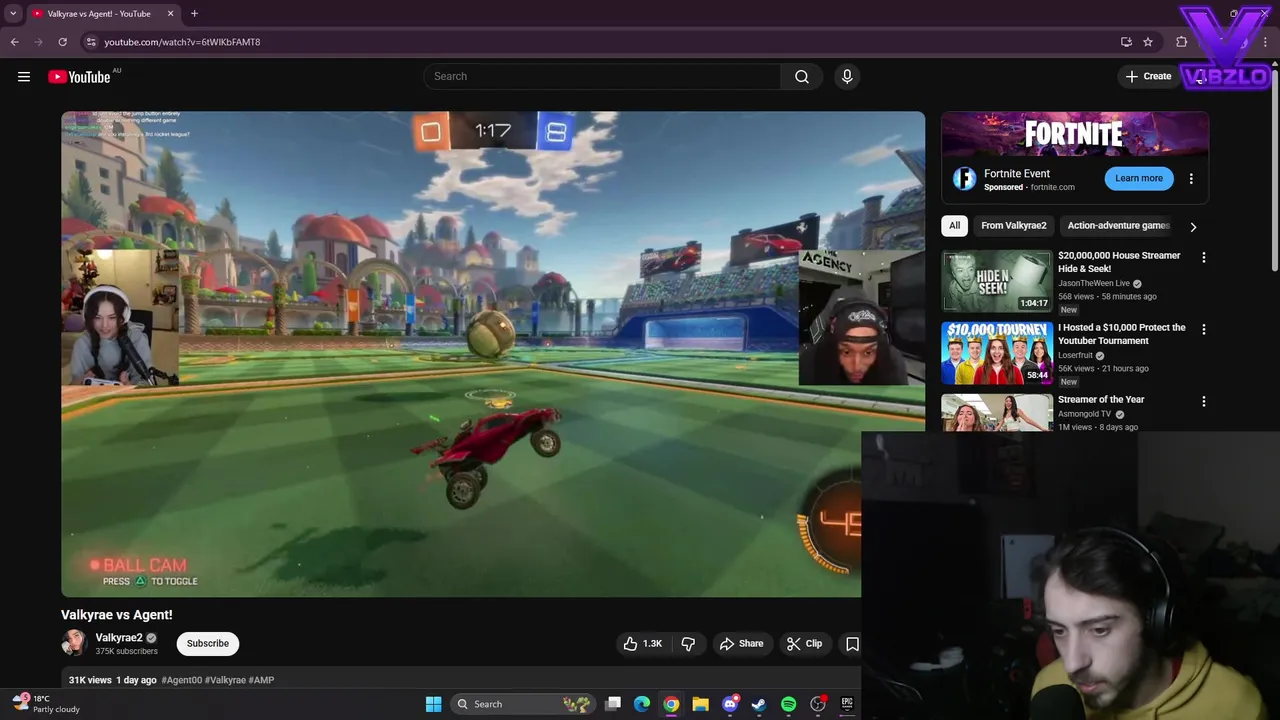Click the Asmongold TV channel name
The image size is (1280, 720).
click(1085, 414)
